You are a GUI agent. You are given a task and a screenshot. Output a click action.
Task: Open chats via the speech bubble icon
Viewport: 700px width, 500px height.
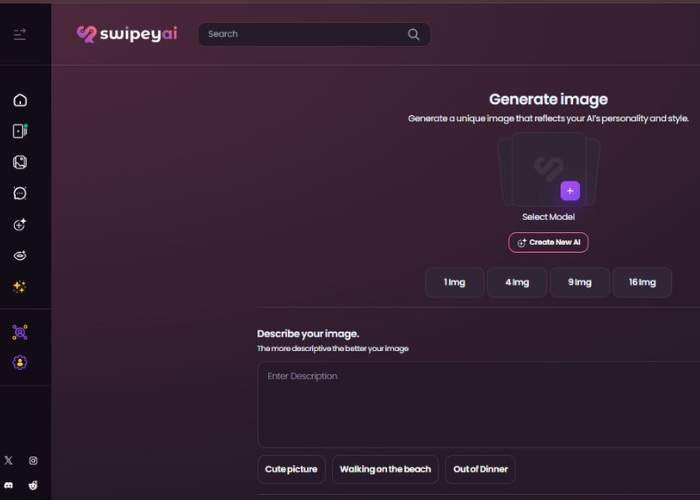(20, 193)
